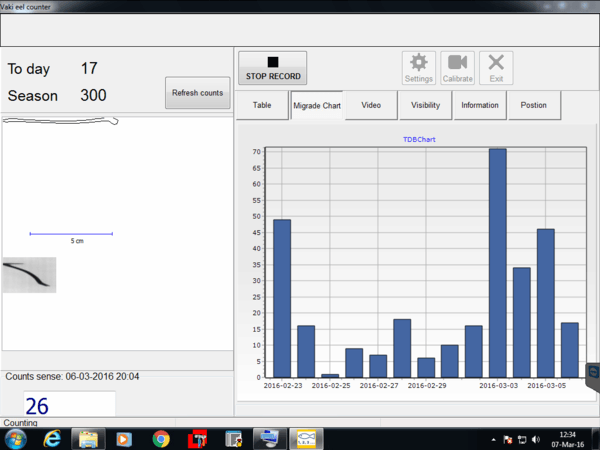Image resolution: width=600 pixels, height=450 pixels.
Task: Open the media player taskbar icon
Action: (124, 439)
